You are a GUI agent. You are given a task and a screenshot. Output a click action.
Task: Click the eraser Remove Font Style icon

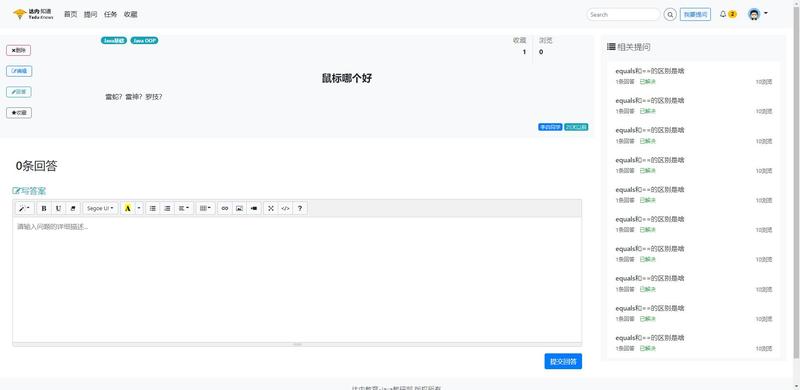[72, 208]
